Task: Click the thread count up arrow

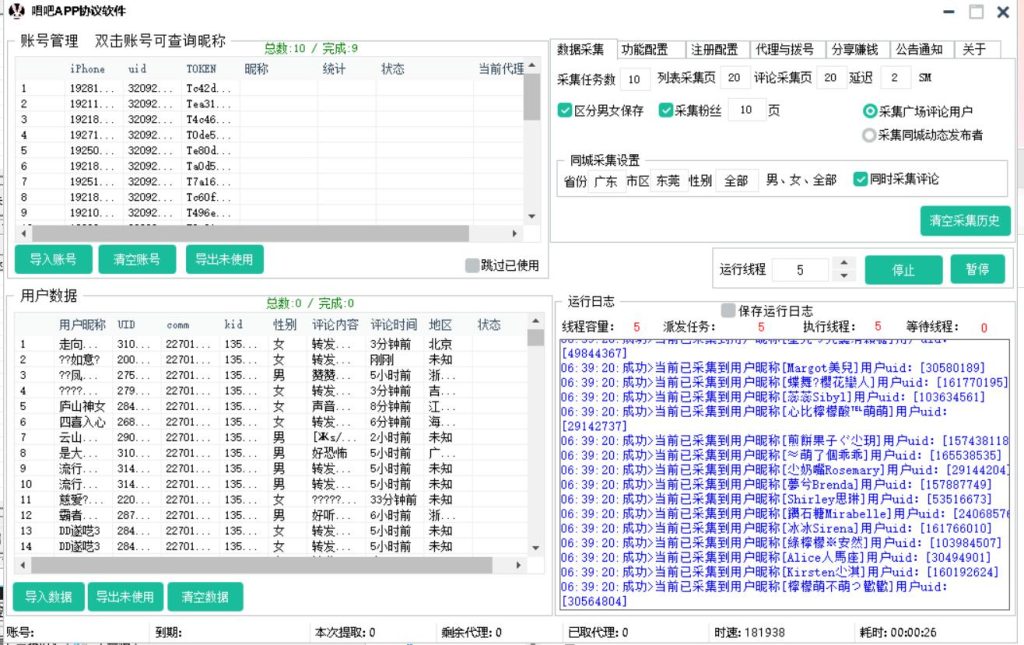Action: pyautogui.click(x=844, y=264)
